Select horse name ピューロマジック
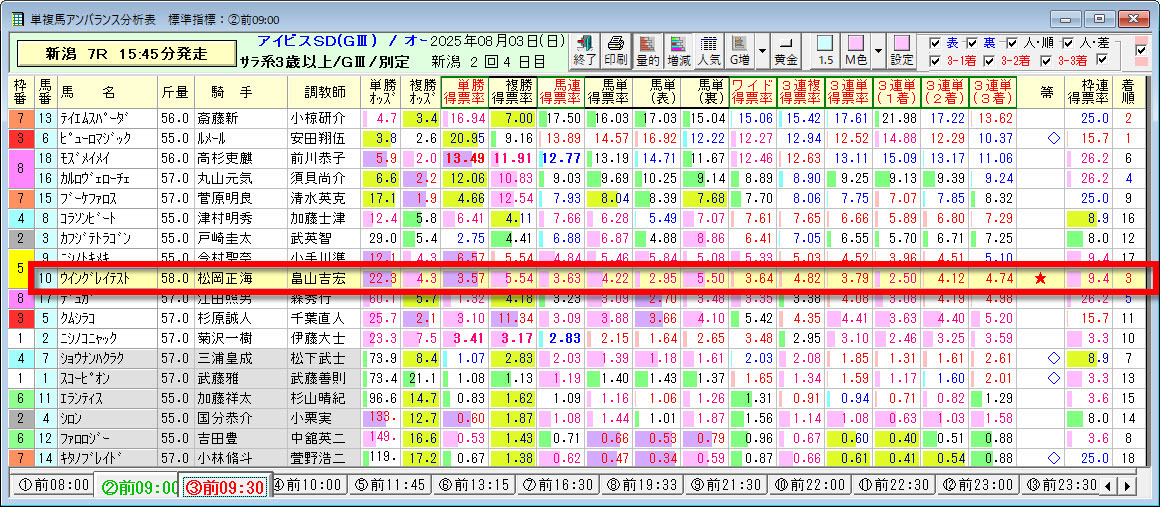 (97, 138)
